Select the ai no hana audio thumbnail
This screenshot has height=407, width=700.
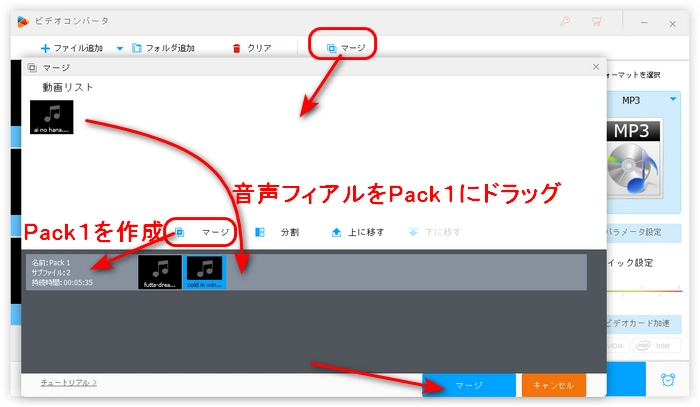(x=51, y=117)
